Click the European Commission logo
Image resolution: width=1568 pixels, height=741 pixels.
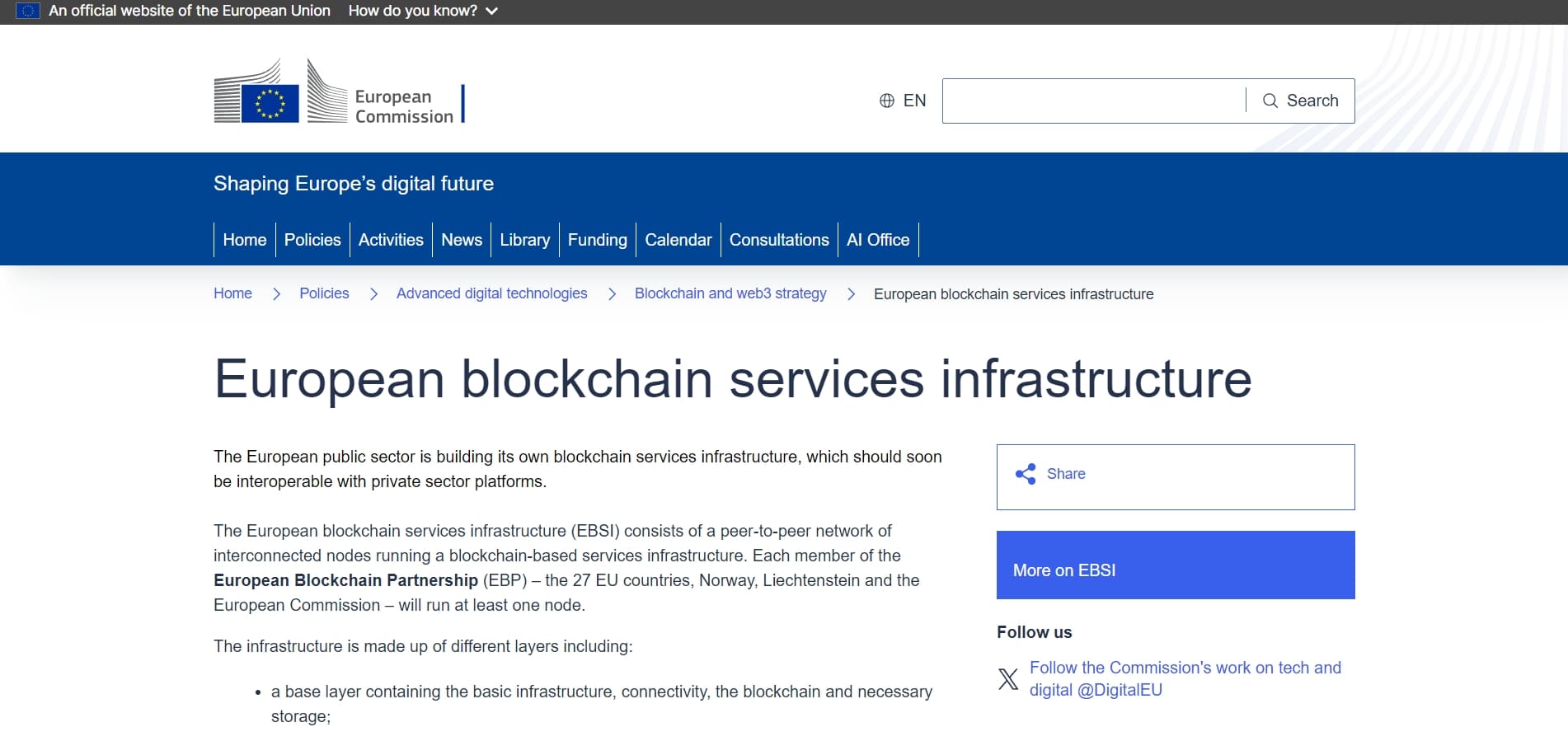(x=339, y=91)
